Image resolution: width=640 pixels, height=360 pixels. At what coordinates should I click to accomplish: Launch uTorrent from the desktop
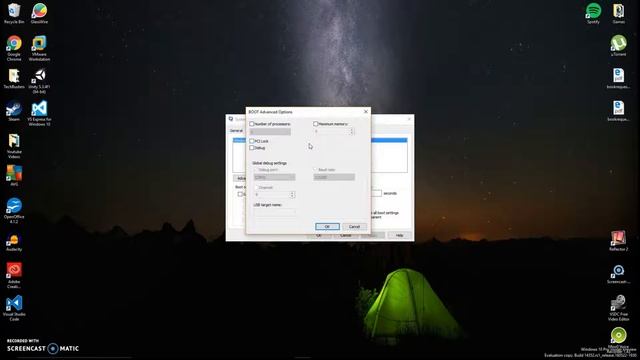[618, 45]
